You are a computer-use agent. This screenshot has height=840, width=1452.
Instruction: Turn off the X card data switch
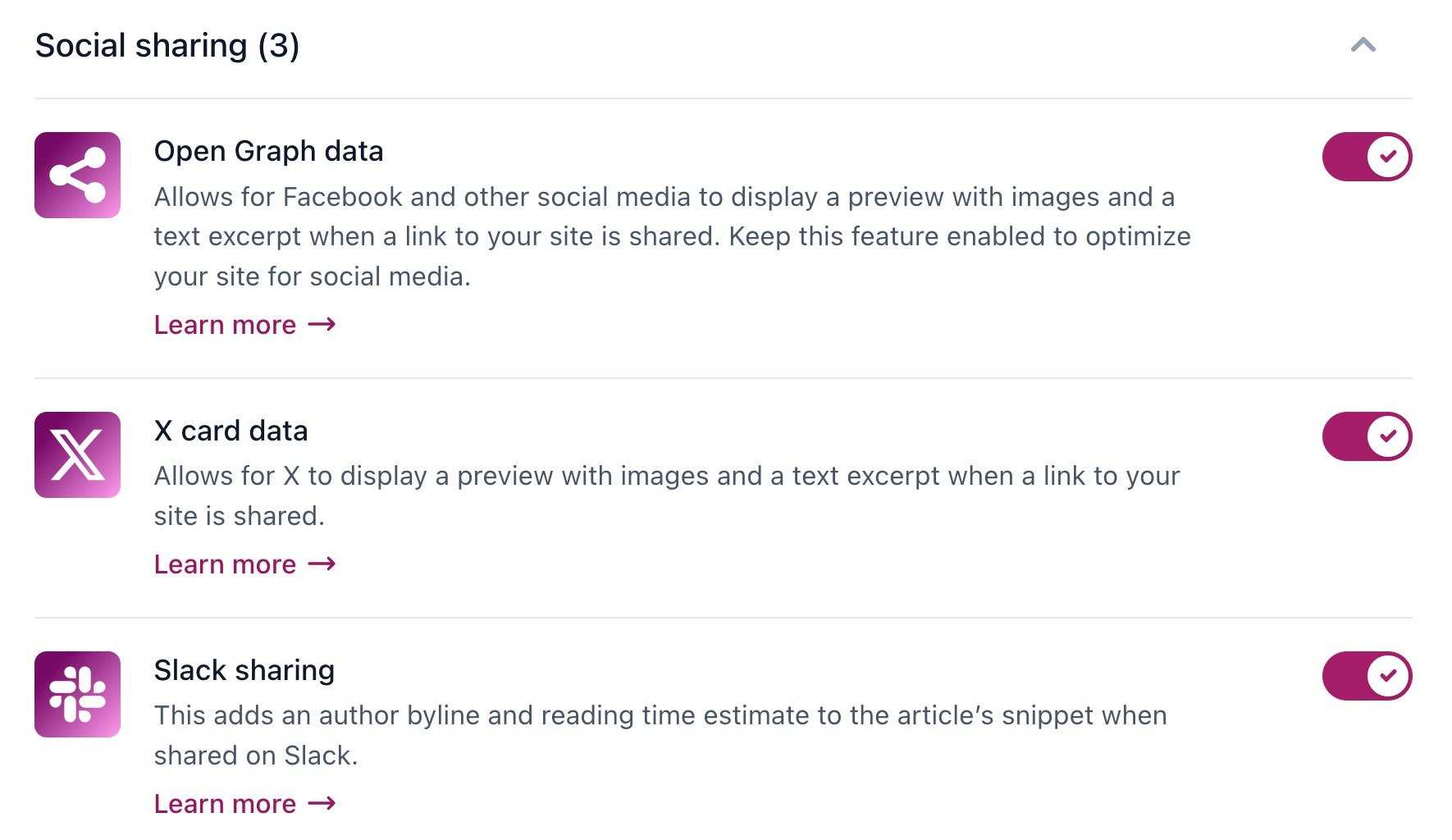click(1367, 436)
